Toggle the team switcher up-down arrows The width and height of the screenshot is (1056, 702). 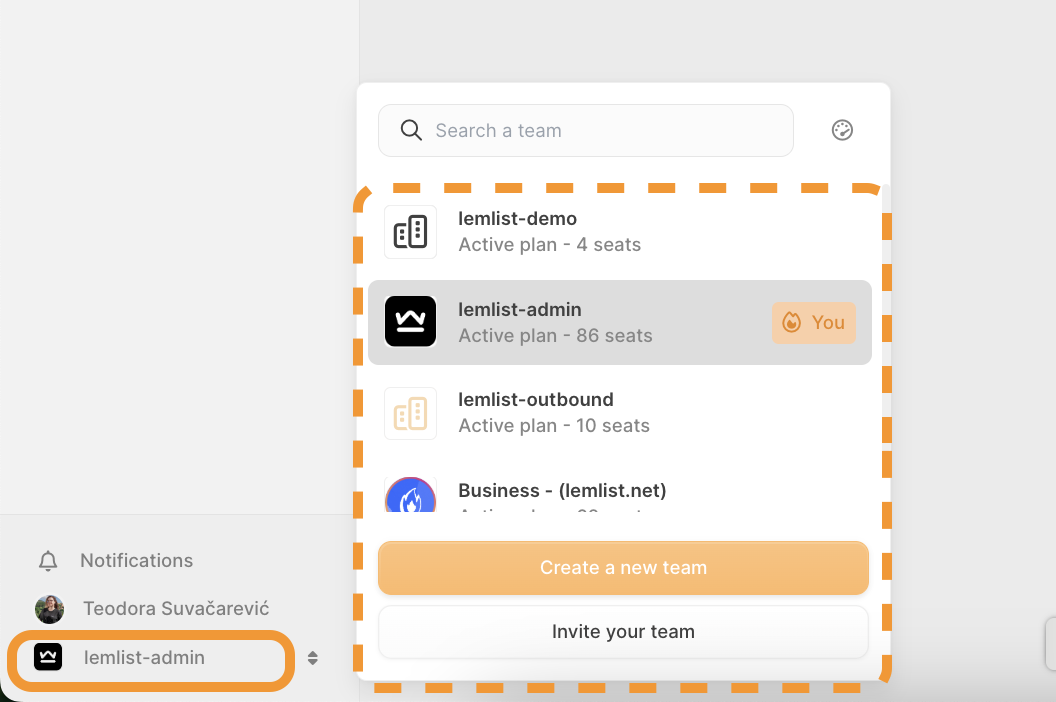313,658
